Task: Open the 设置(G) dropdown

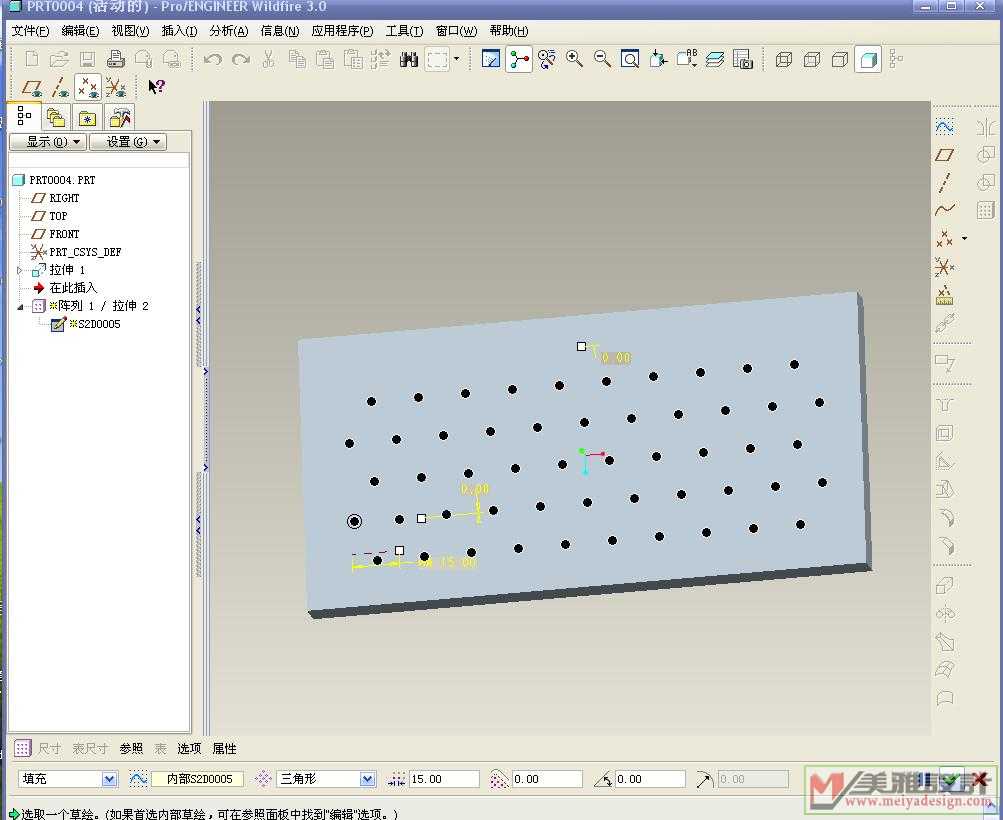Action: [128, 141]
